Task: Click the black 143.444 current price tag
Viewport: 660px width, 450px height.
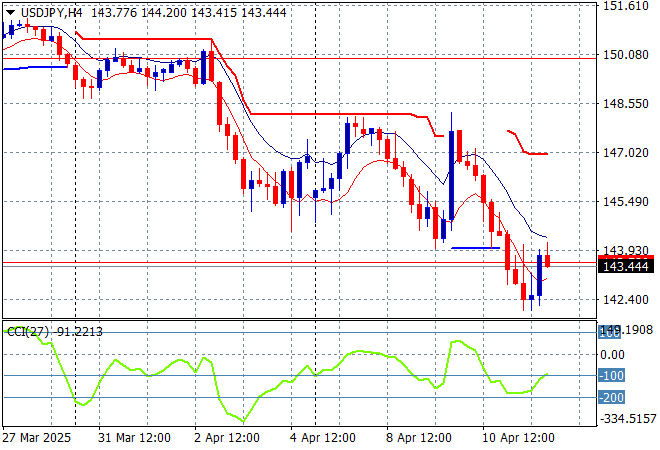Action: 625,266
